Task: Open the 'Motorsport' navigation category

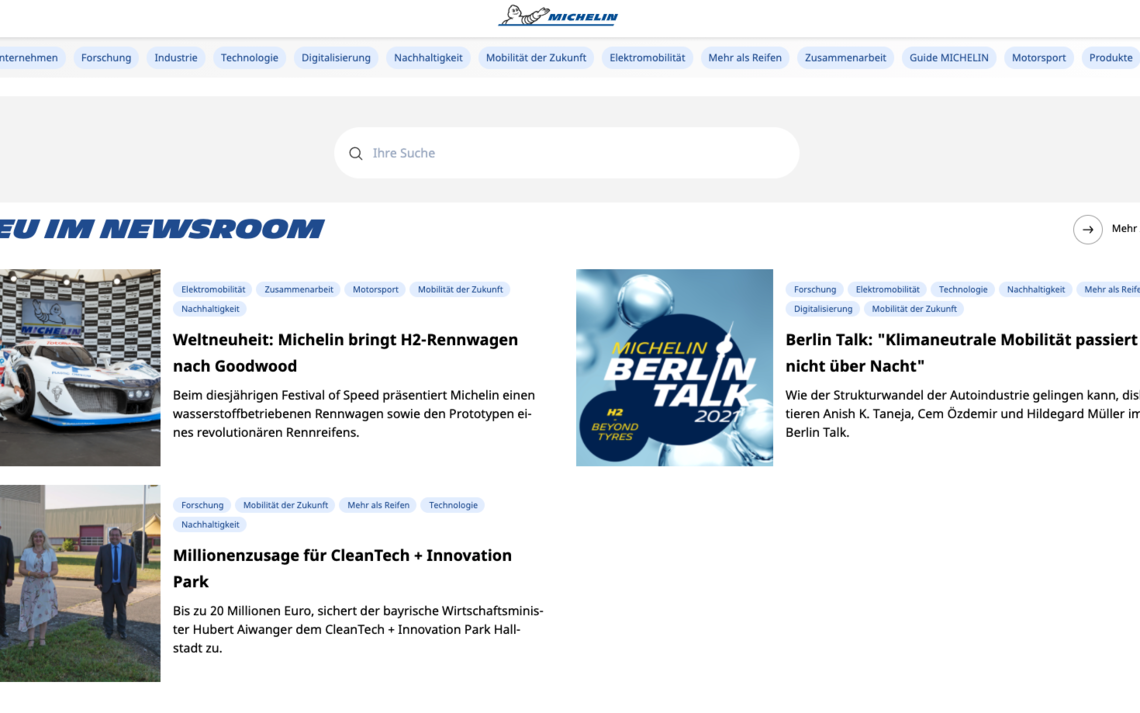Action: point(1038,58)
